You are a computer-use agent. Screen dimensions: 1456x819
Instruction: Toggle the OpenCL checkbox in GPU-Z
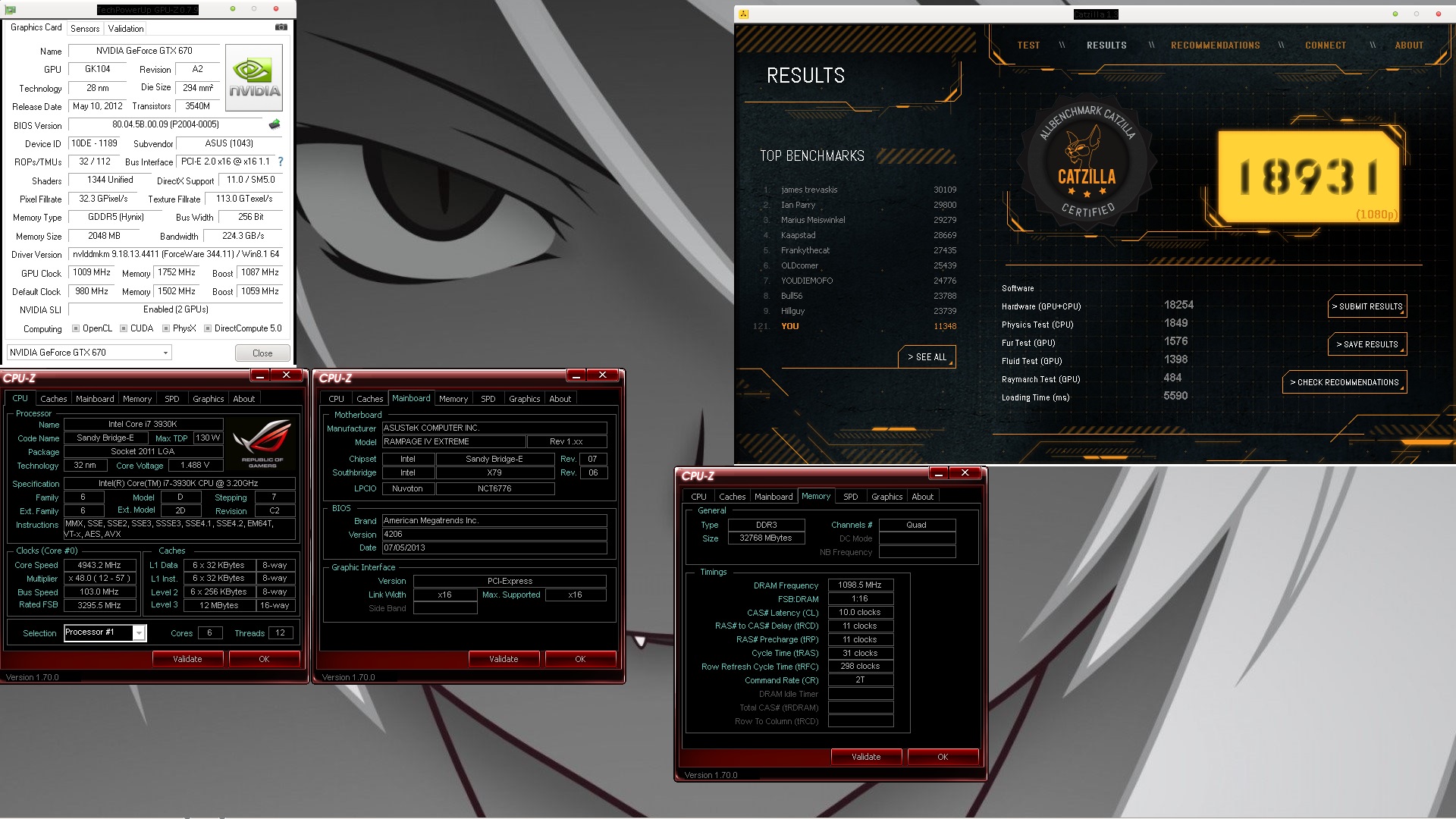pos(76,328)
